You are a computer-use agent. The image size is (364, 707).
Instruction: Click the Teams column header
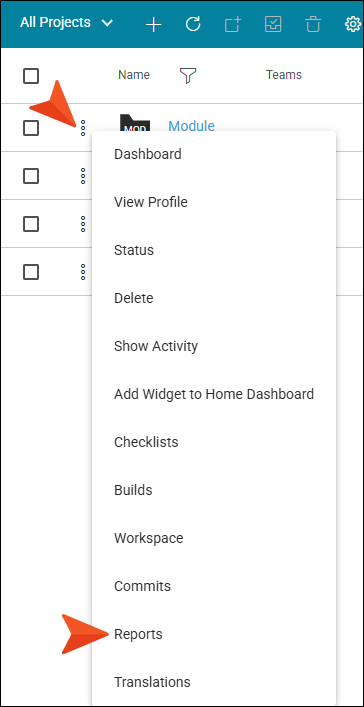point(284,75)
